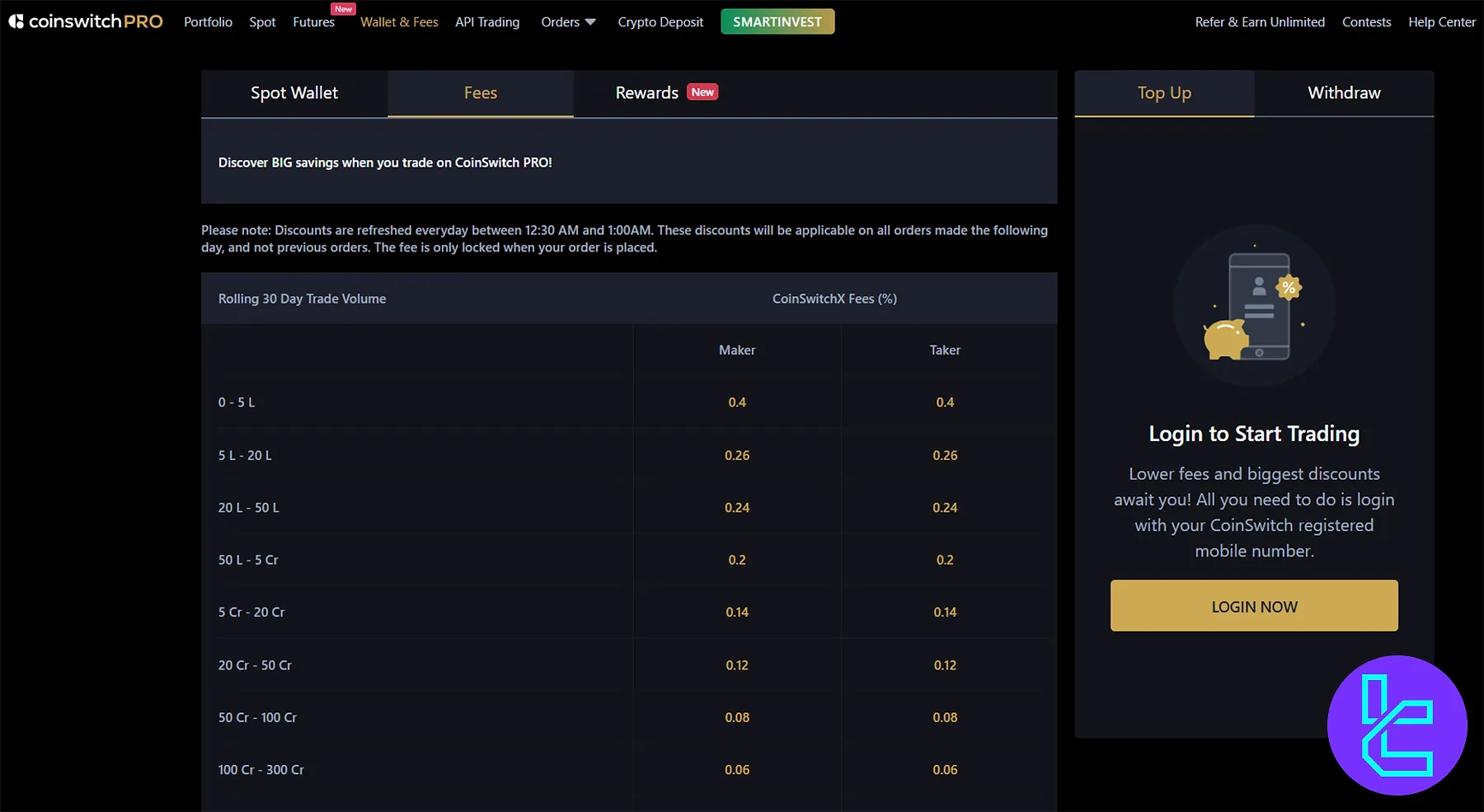Click the CoinSwitch PRO logo
1484x812 pixels.
point(86,21)
